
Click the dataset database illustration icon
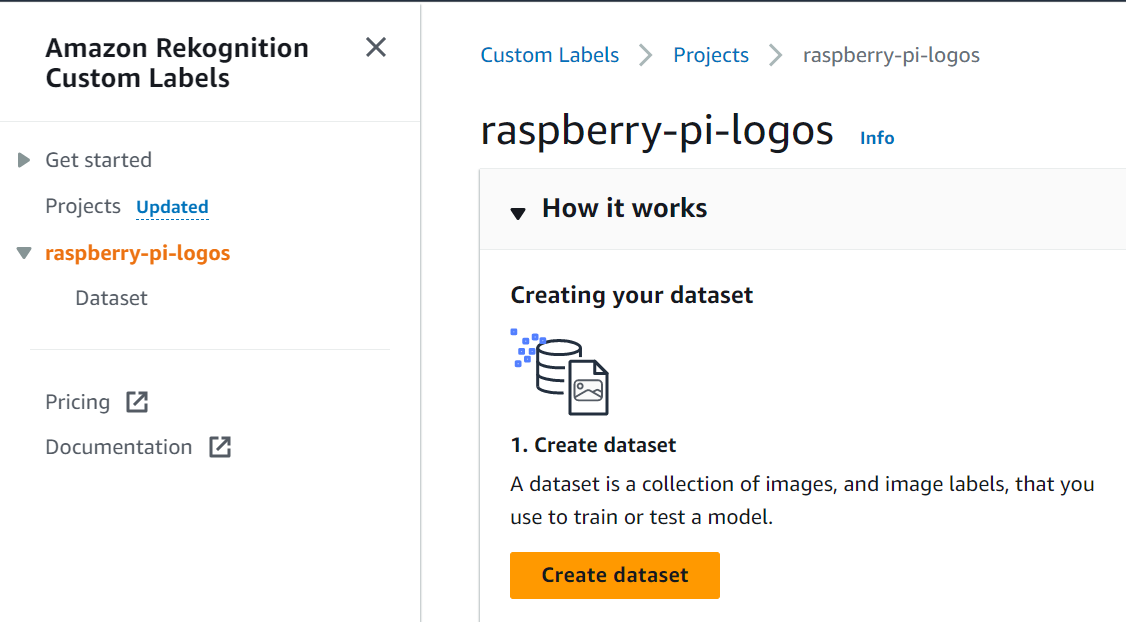click(560, 372)
